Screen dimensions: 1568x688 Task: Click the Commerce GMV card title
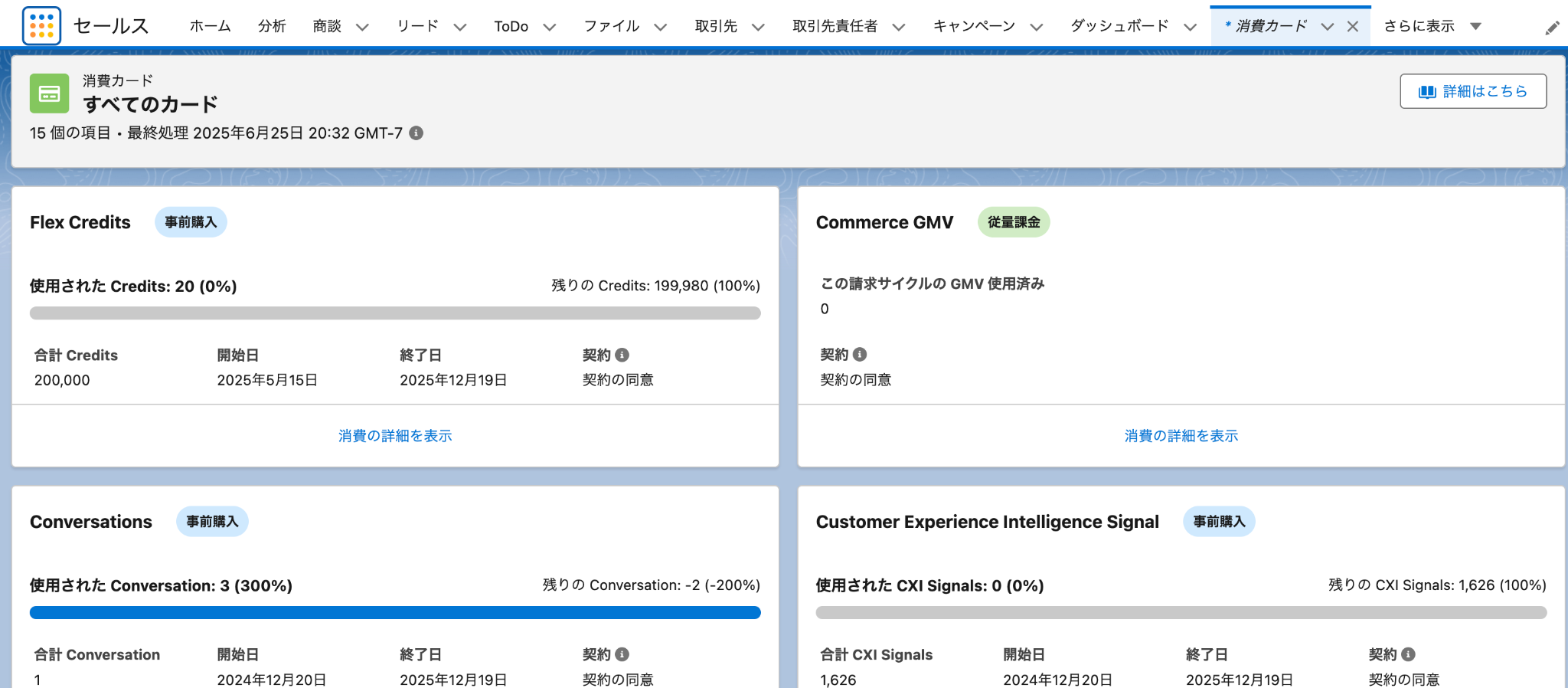[x=884, y=222]
